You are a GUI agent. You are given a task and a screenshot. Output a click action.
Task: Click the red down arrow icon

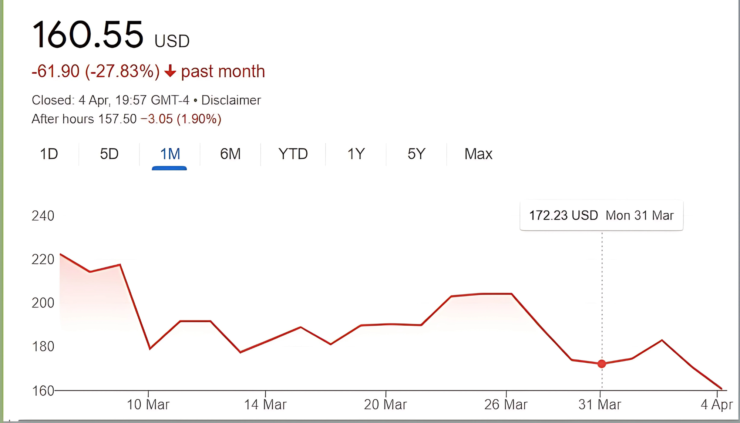click(170, 72)
